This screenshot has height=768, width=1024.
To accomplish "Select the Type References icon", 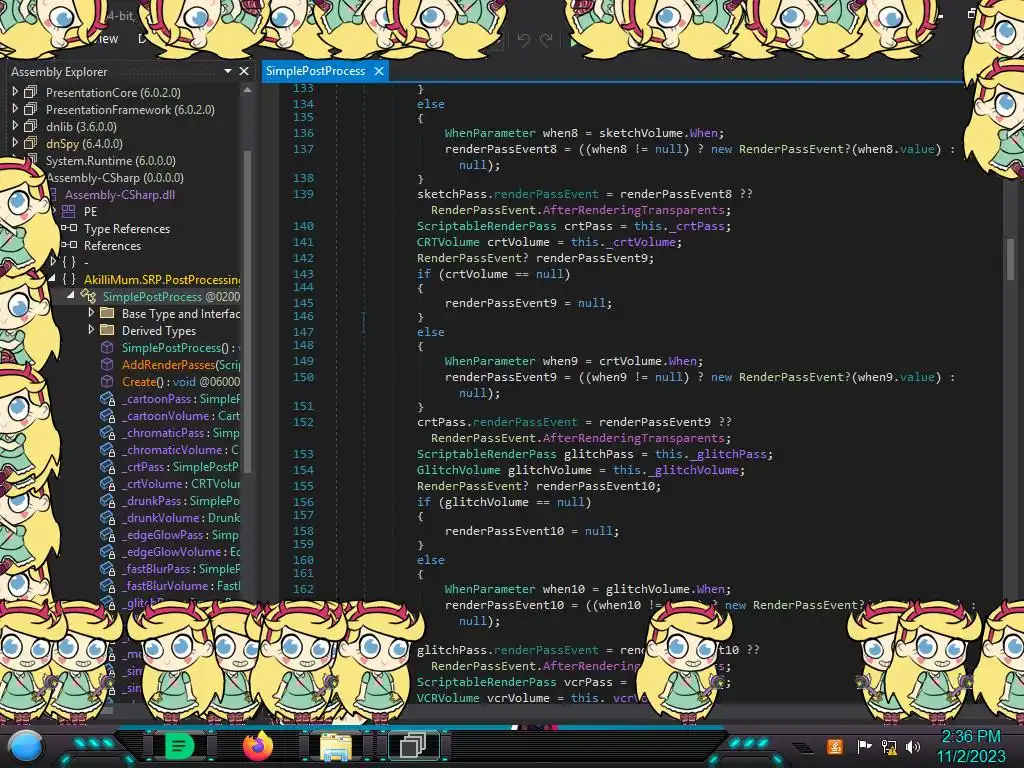I will [69, 229].
